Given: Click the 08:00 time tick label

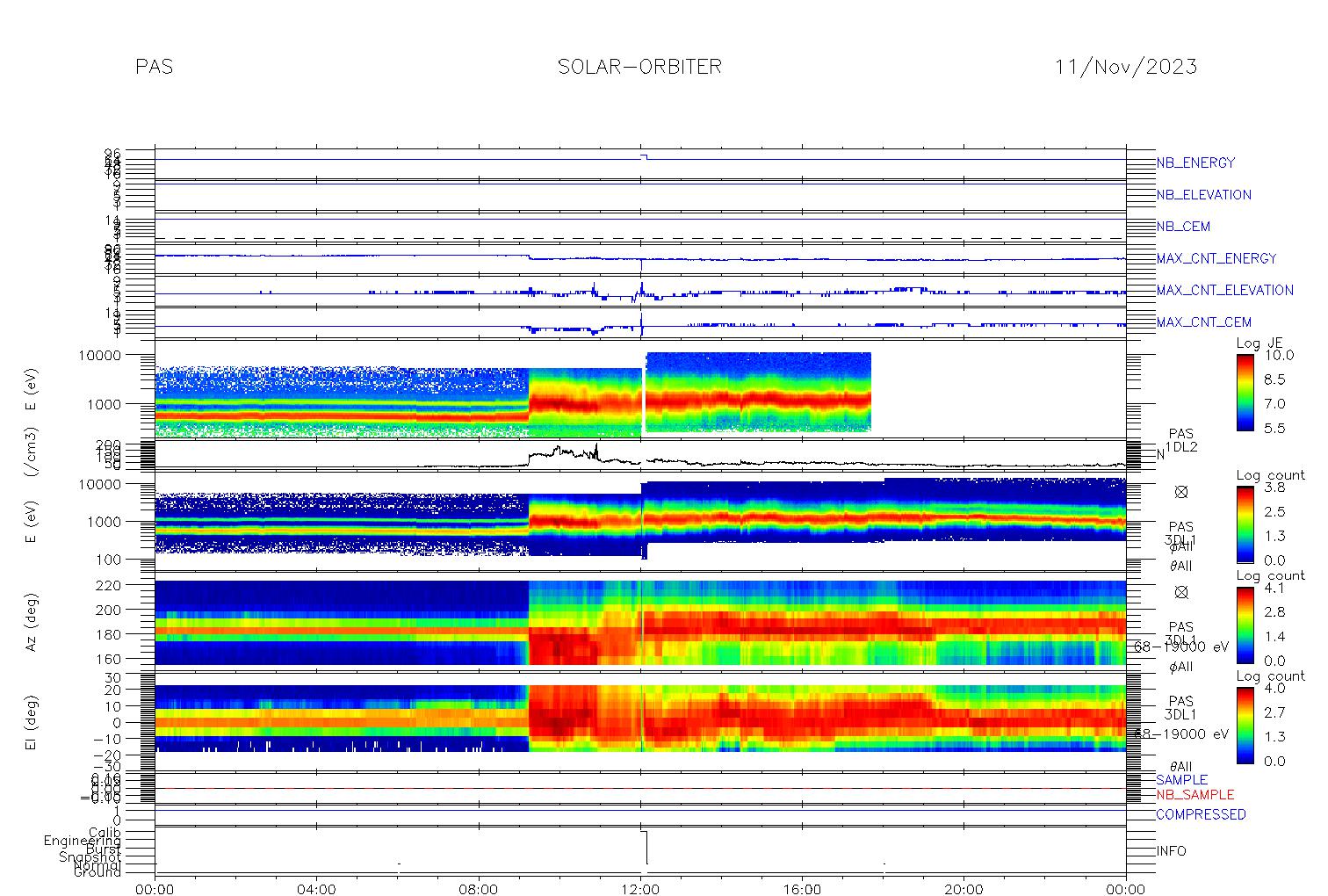Looking at the screenshot, I should click(479, 889).
